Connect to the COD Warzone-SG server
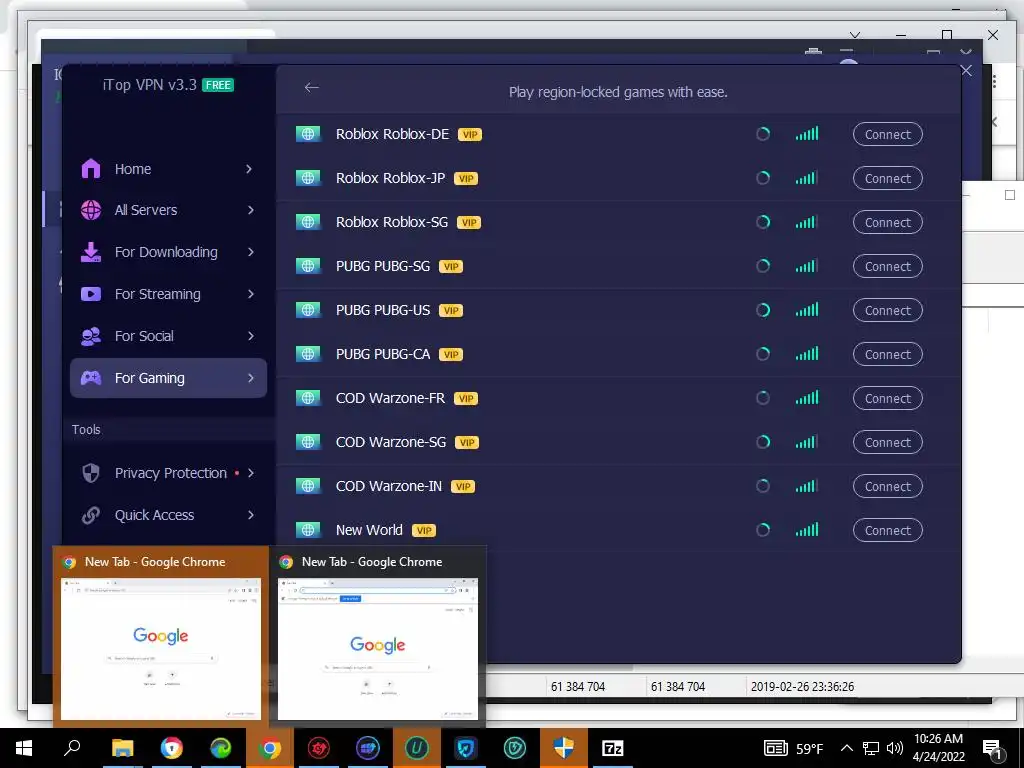Screen dimensions: 1024x768 (x=888, y=442)
